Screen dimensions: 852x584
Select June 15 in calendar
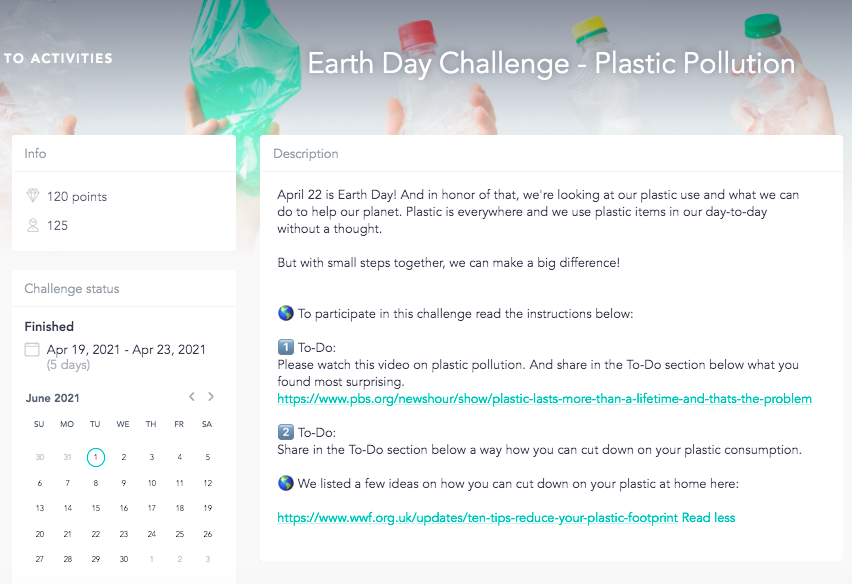[96, 508]
